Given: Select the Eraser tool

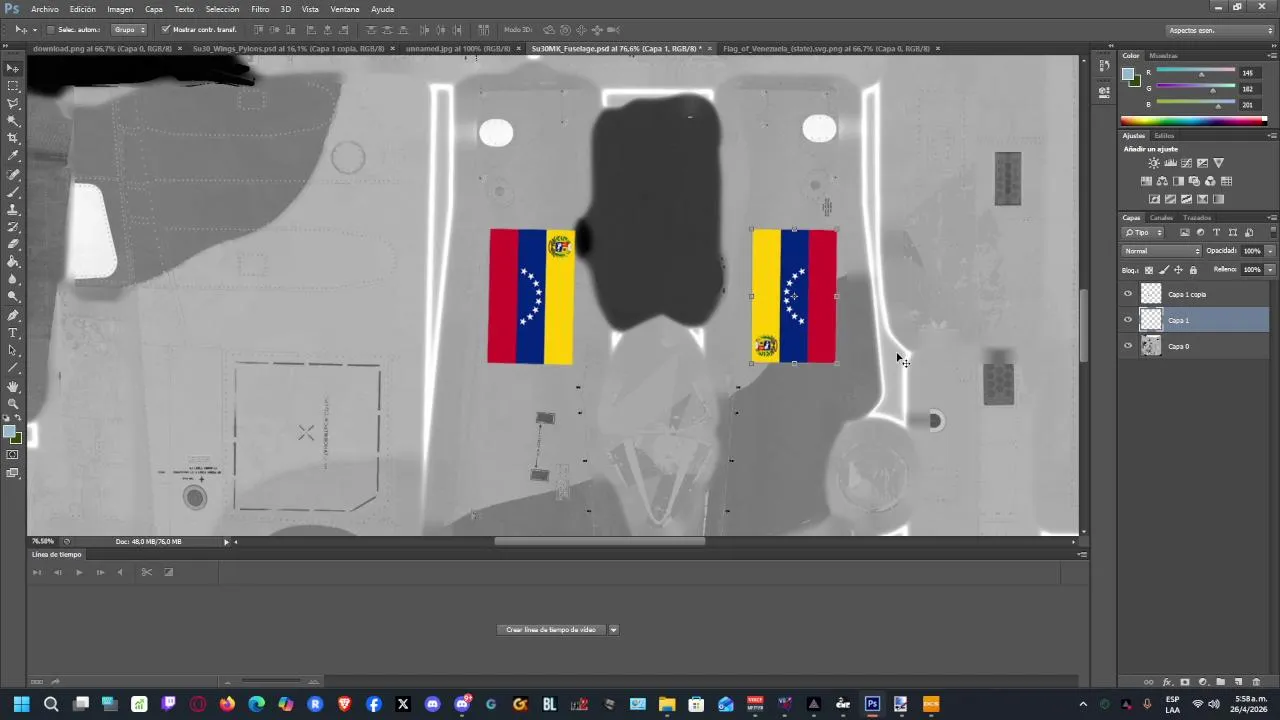Looking at the screenshot, I should [x=13, y=244].
